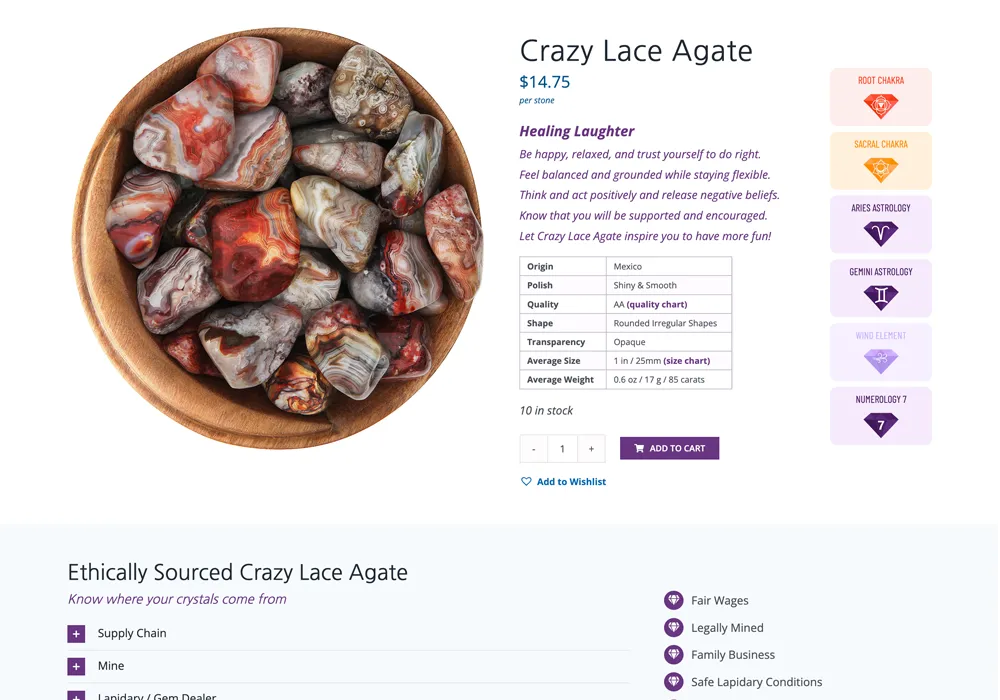Screen dimensions: 1000x700
Task: Decrease the quantity with the minus stepper
Action: (533, 448)
